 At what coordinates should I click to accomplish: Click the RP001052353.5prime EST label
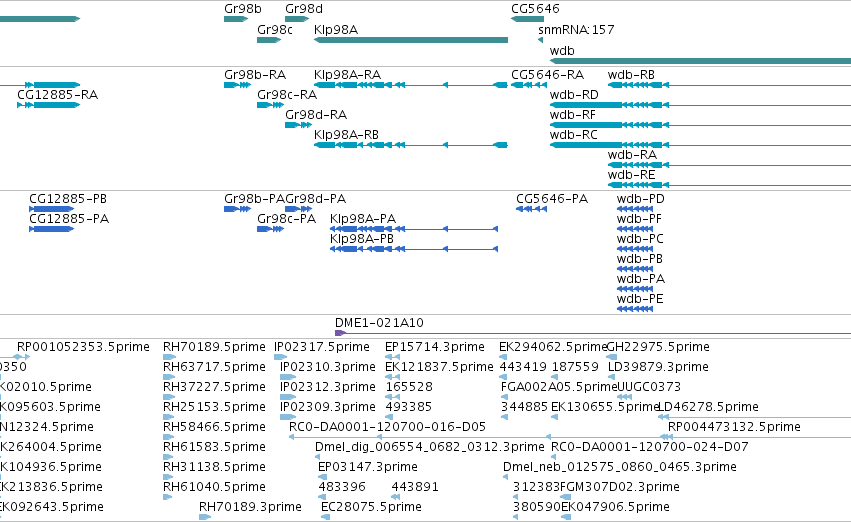[83, 347]
